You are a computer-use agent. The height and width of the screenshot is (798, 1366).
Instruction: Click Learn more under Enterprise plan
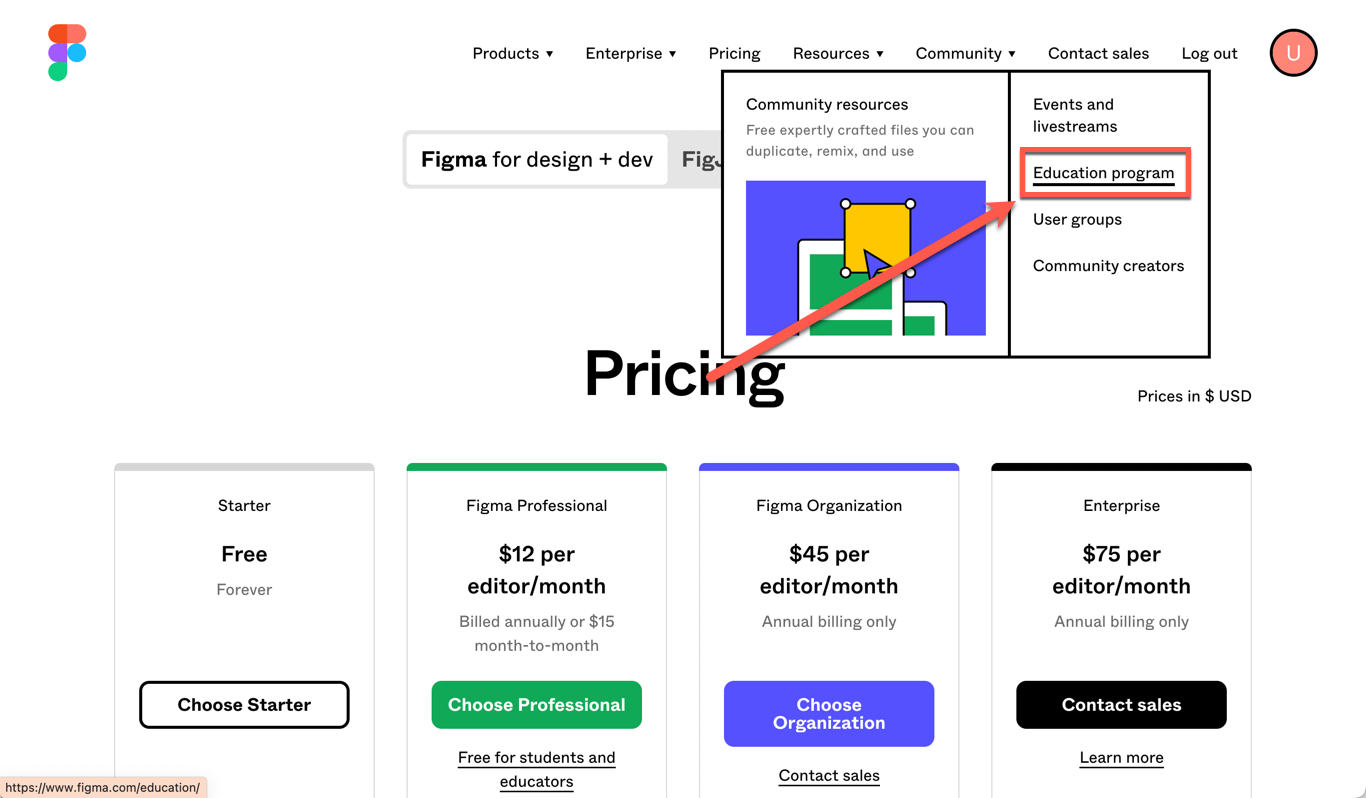[x=1121, y=758]
